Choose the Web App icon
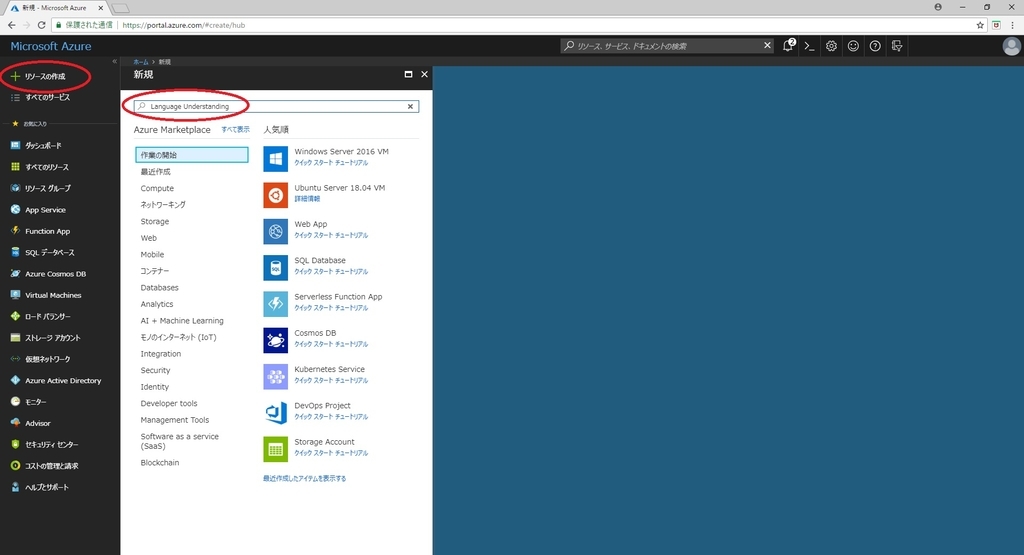Screen dimensions: 1024x555 pyautogui.click(x=276, y=231)
